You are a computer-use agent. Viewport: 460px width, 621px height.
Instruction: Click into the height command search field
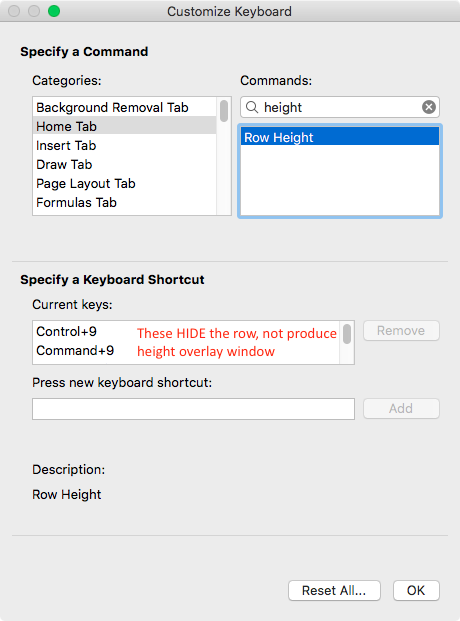click(340, 107)
